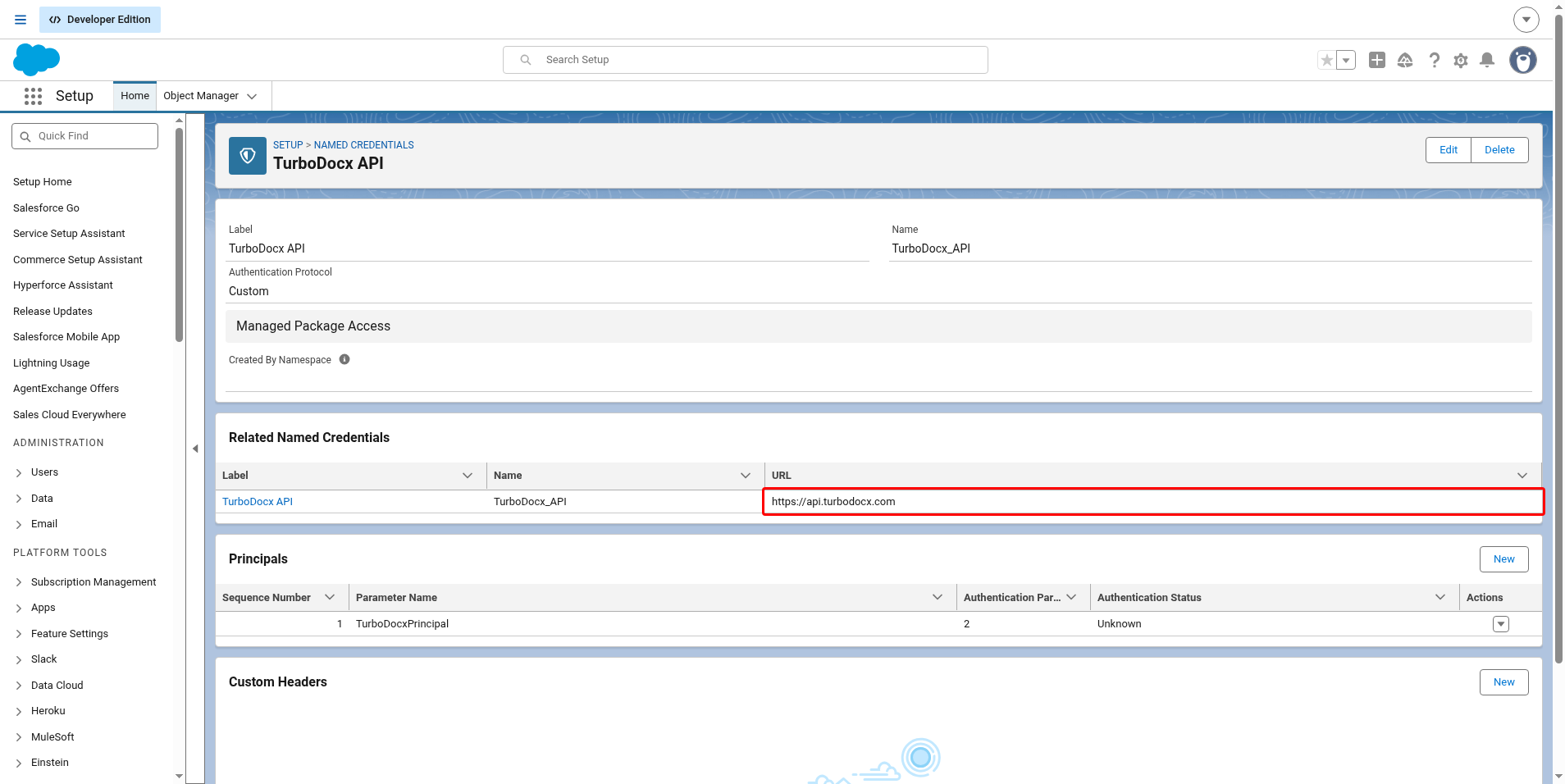Focus the Search Setup field
Screen dimensions: 1565x784
[746, 60]
